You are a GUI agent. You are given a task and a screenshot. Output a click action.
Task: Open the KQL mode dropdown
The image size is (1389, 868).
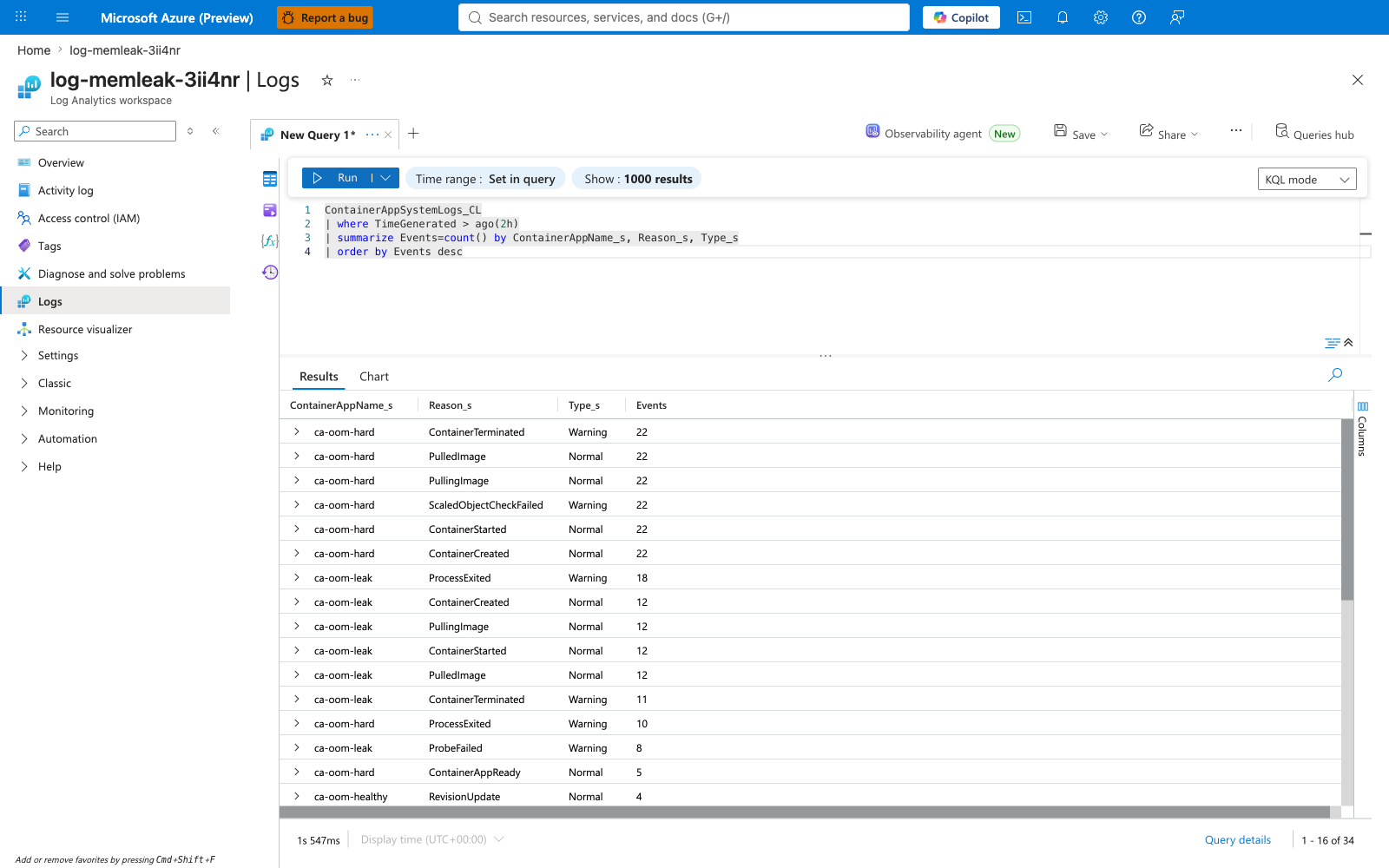click(1307, 180)
